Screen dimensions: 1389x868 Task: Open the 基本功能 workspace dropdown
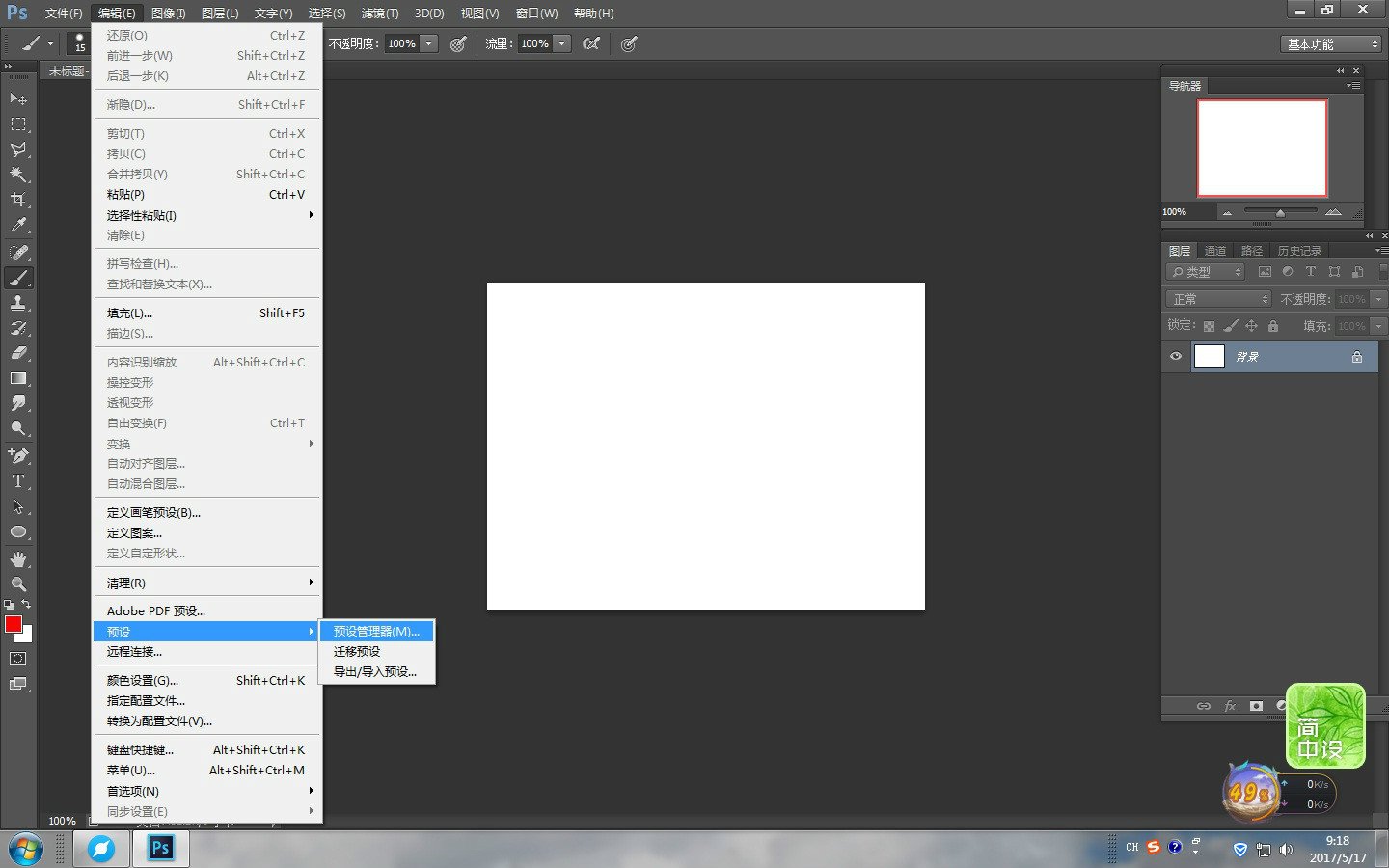(1331, 44)
